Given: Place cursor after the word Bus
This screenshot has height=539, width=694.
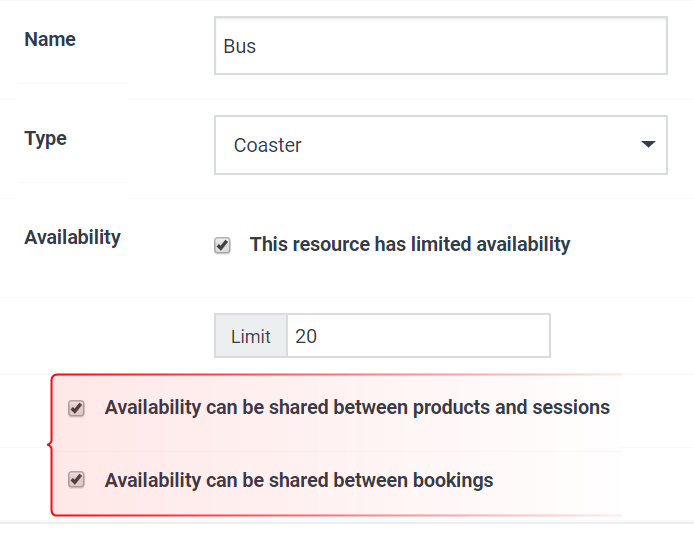Looking at the screenshot, I should [x=257, y=46].
